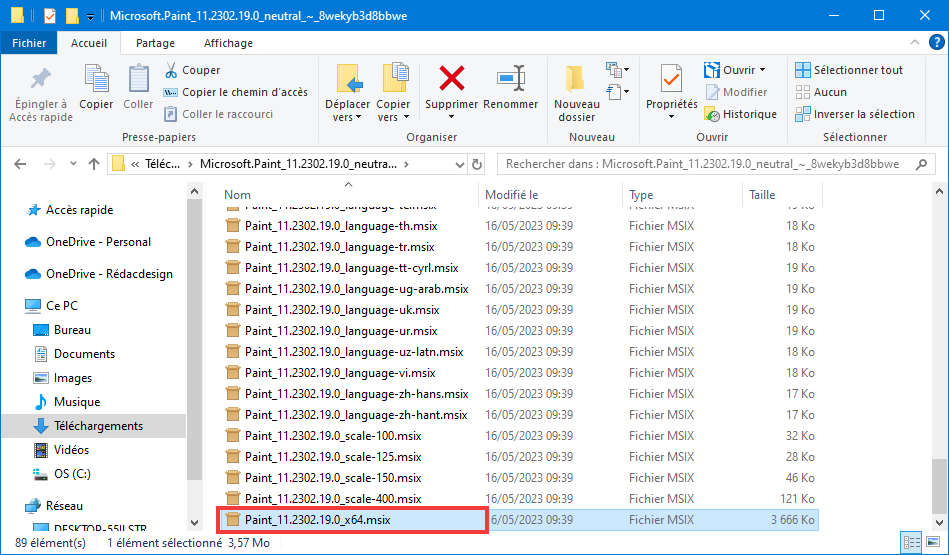This screenshot has width=949, height=555.
Task: Refresh the current folder view
Action: click(477, 165)
